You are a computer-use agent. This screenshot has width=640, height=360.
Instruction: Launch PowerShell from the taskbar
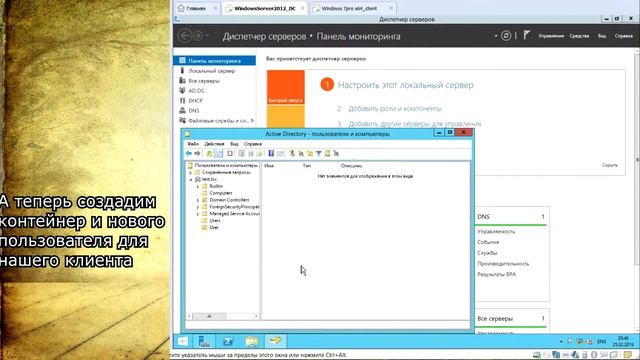pos(228,341)
